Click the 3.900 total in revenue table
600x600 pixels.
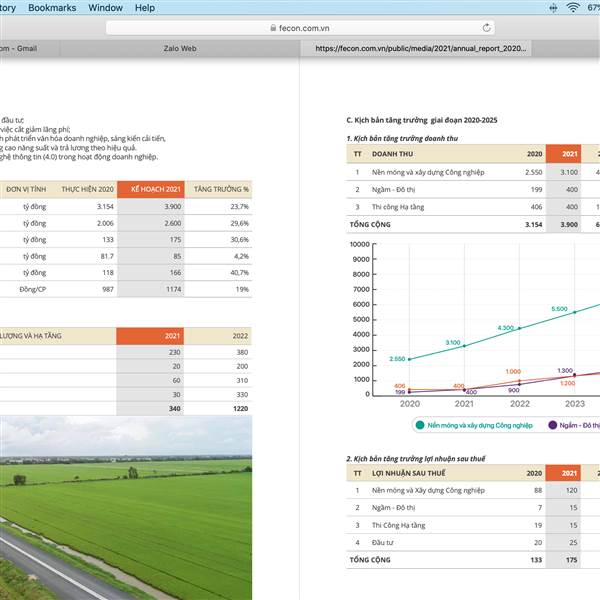pos(569,225)
